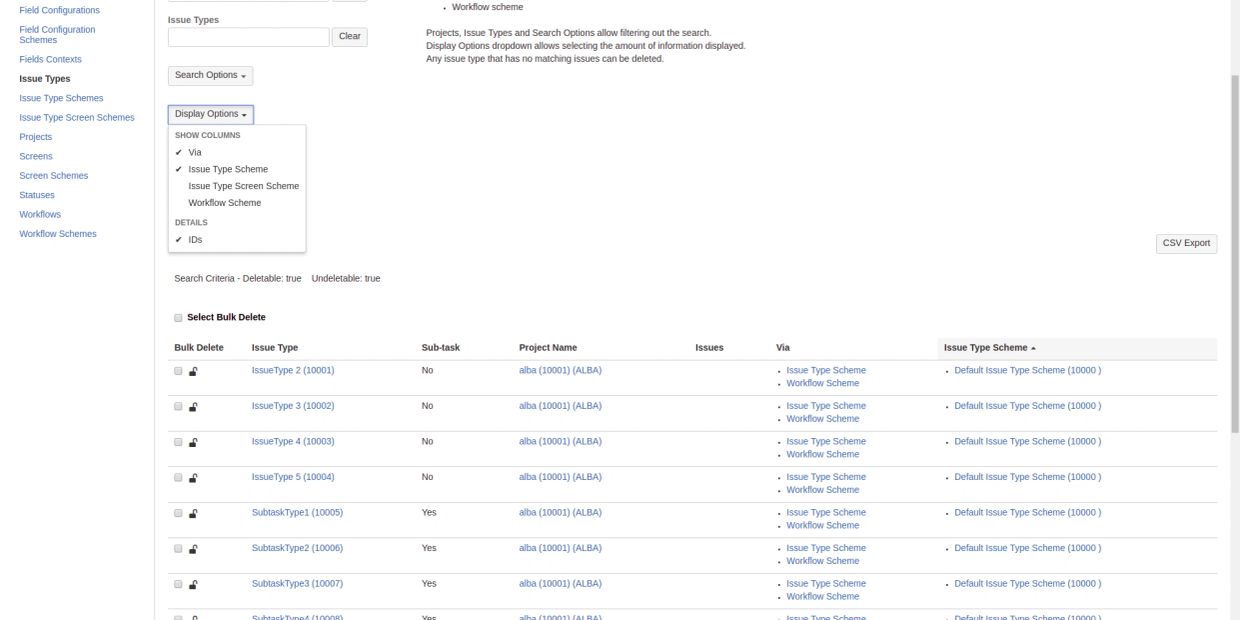
Task: Open alba (10001) project in IssueType 2 row
Action: (560, 371)
